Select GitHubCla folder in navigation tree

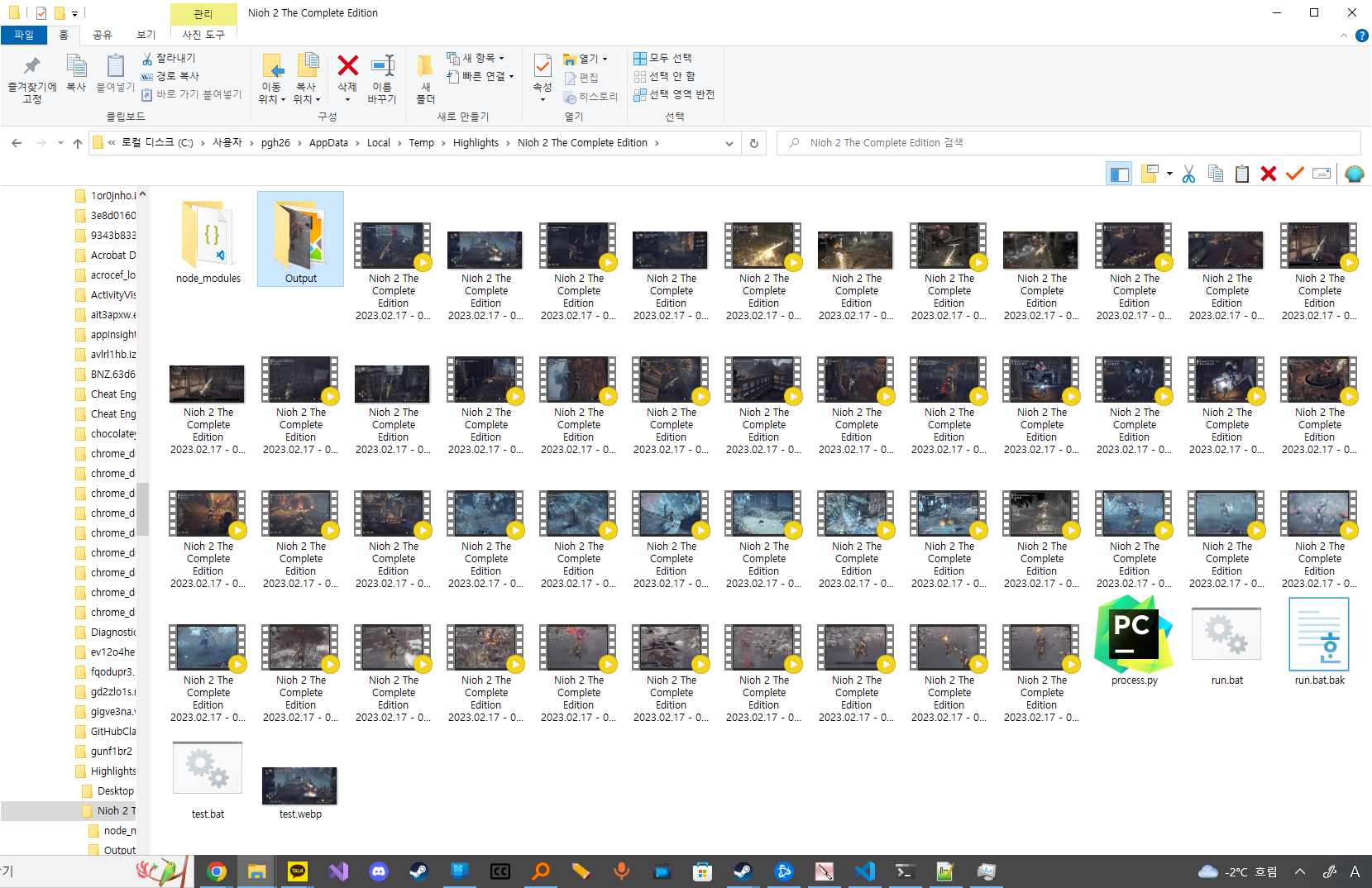(106, 731)
